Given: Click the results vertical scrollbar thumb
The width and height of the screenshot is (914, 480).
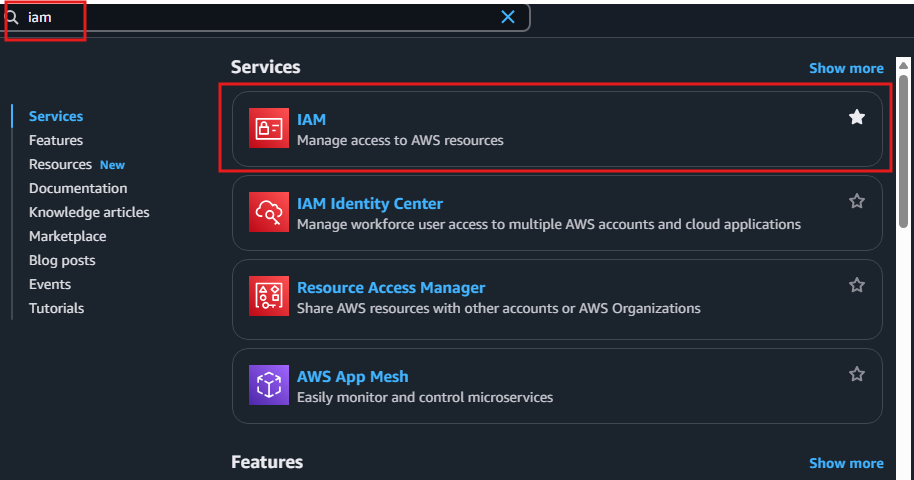Looking at the screenshot, I should [904, 150].
